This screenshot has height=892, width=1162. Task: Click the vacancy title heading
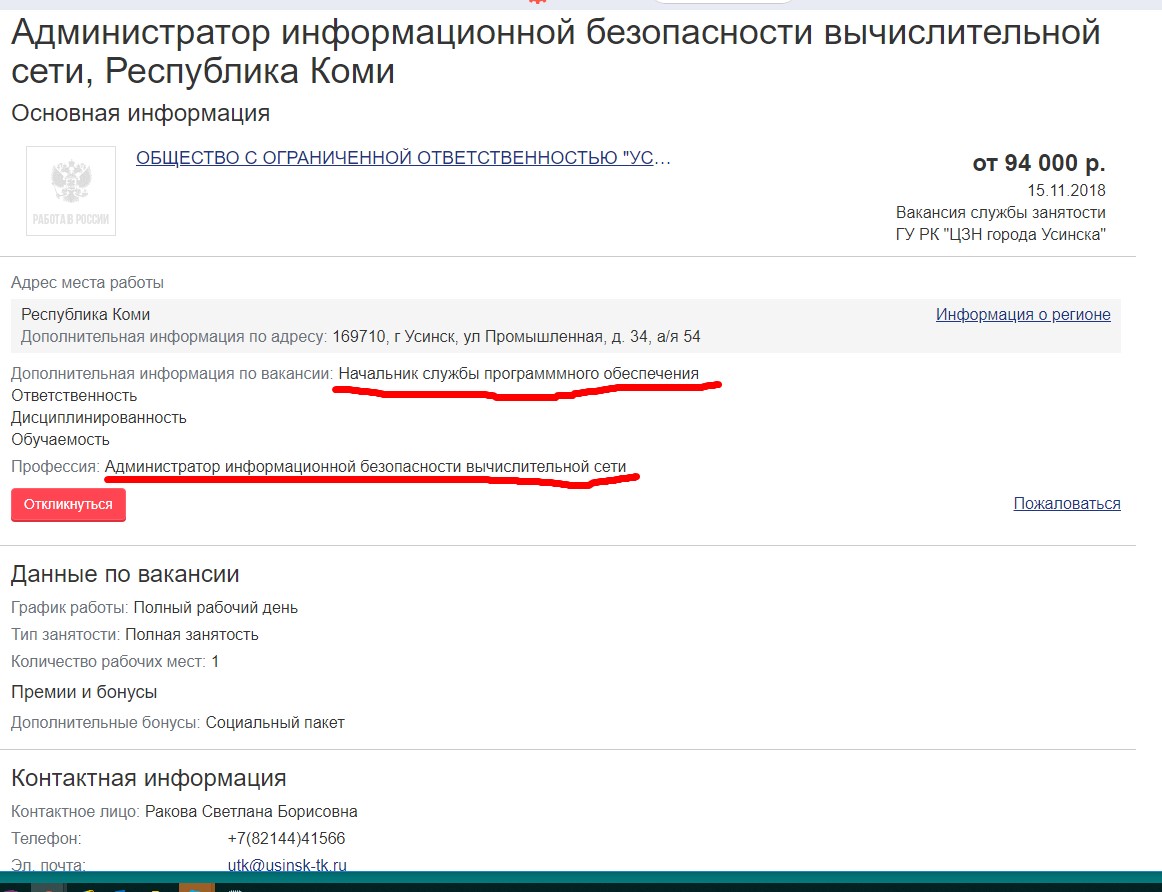pyautogui.click(x=555, y=52)
